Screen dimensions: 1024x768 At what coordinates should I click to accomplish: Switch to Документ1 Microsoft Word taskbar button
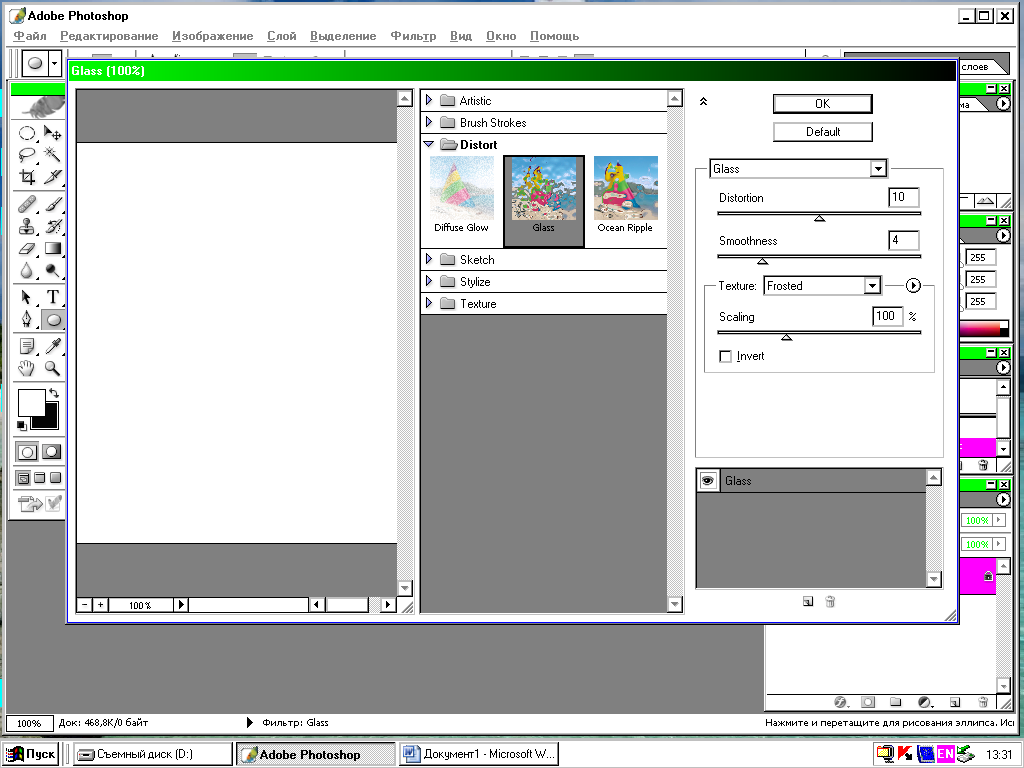point(479,754)
